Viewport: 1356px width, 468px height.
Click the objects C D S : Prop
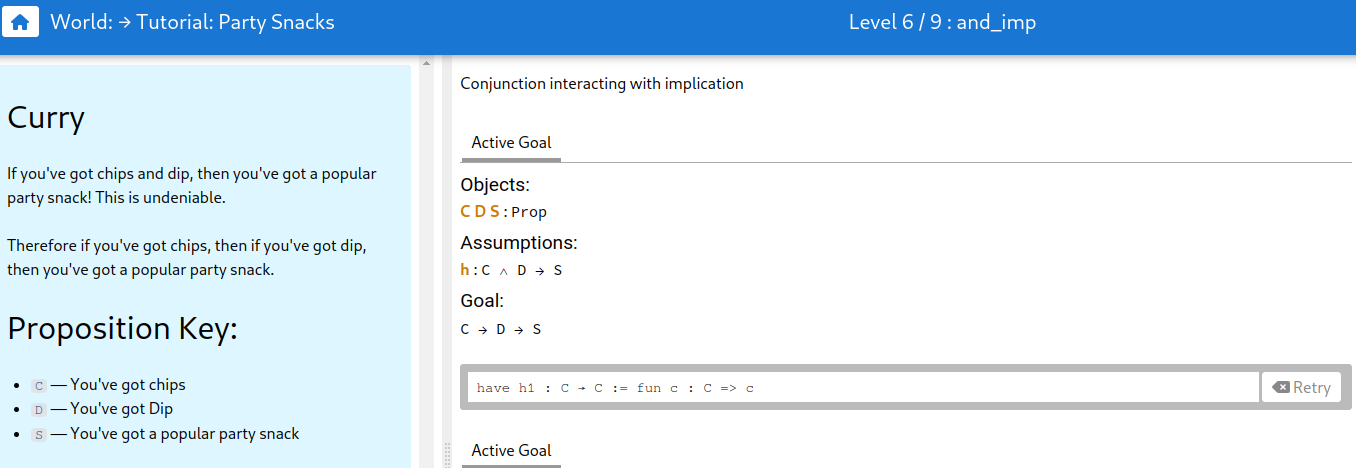coord(504,212)
